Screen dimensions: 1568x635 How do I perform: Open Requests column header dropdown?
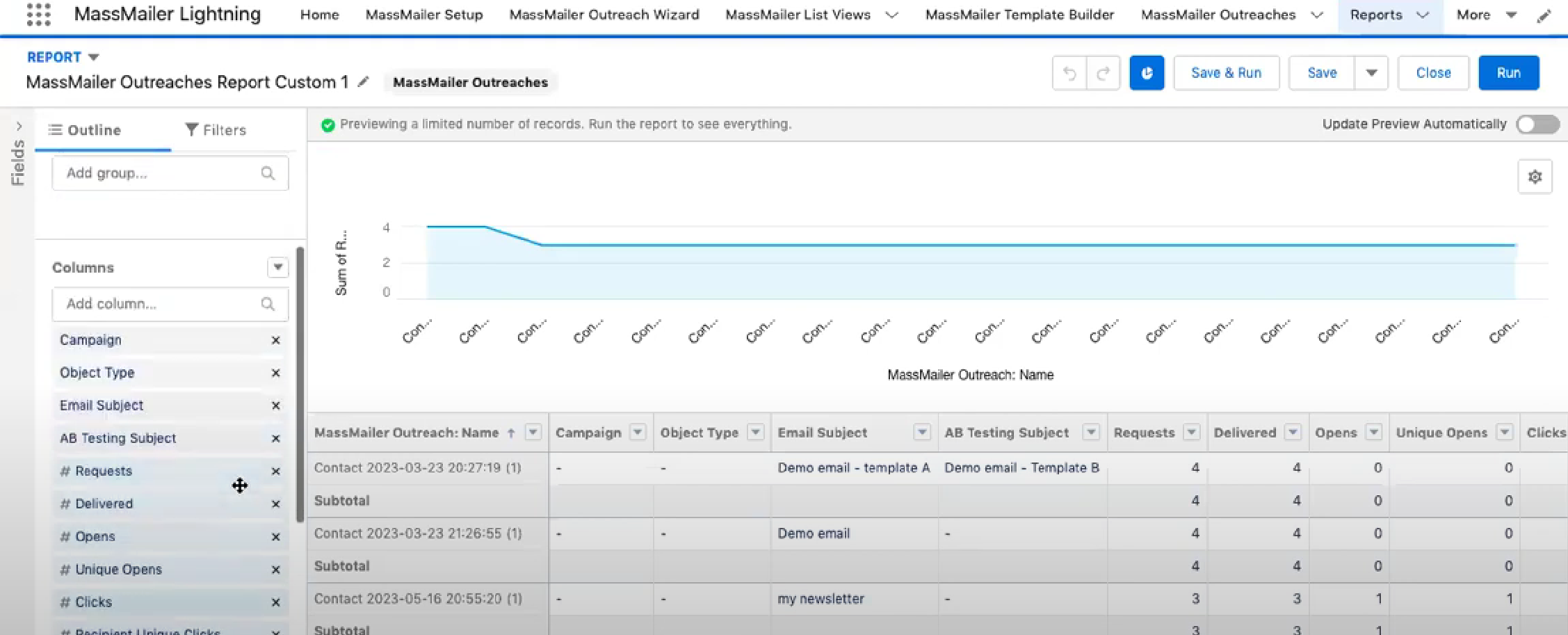1191,433
